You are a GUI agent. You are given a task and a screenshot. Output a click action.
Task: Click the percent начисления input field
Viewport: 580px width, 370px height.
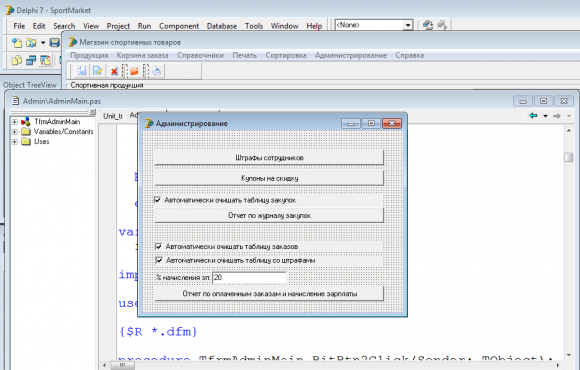[249, 277]
